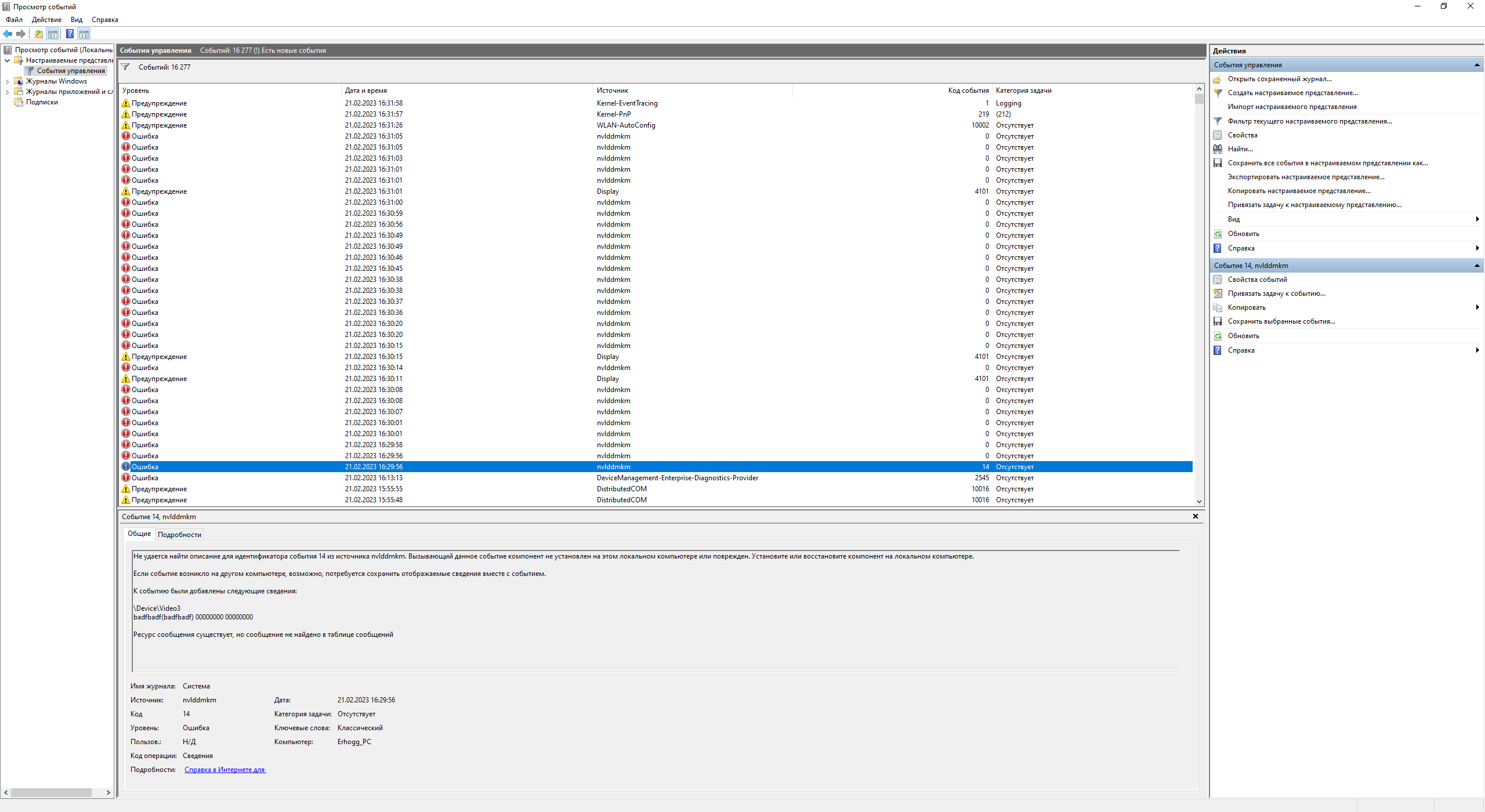Click the blue Help question mark toolbar icon

[x=70, y=34]
